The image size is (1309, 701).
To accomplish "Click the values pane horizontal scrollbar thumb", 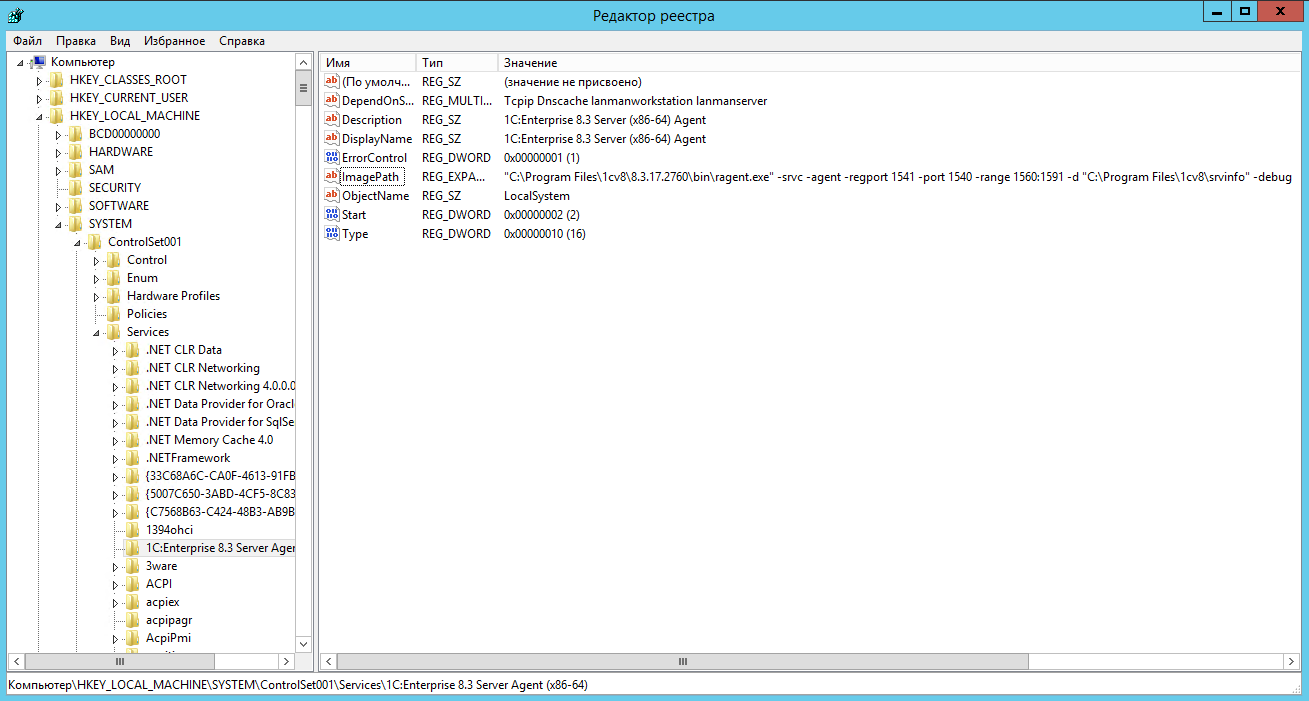I will (681, 661).
